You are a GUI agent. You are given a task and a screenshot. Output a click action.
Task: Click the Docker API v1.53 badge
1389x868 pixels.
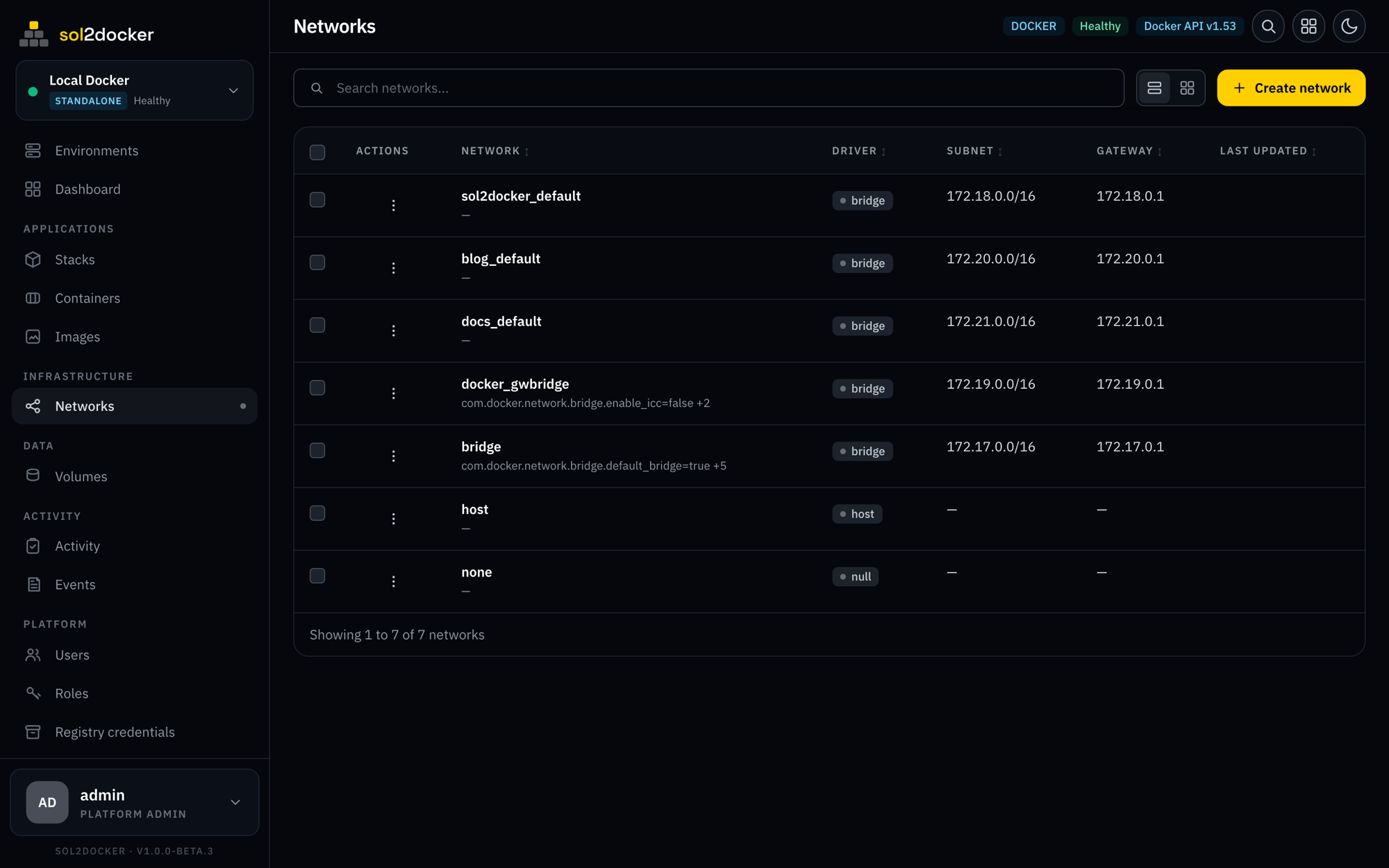point(1190,26)
